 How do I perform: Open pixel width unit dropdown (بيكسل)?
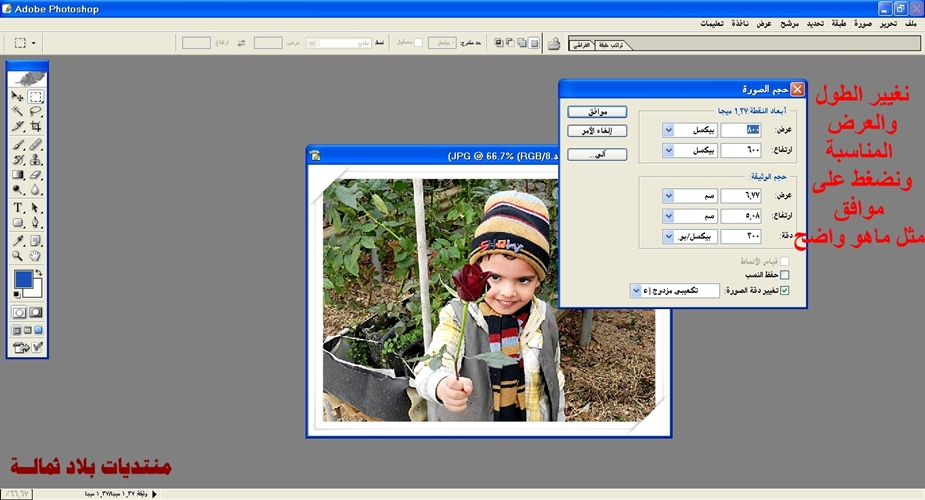668,130
